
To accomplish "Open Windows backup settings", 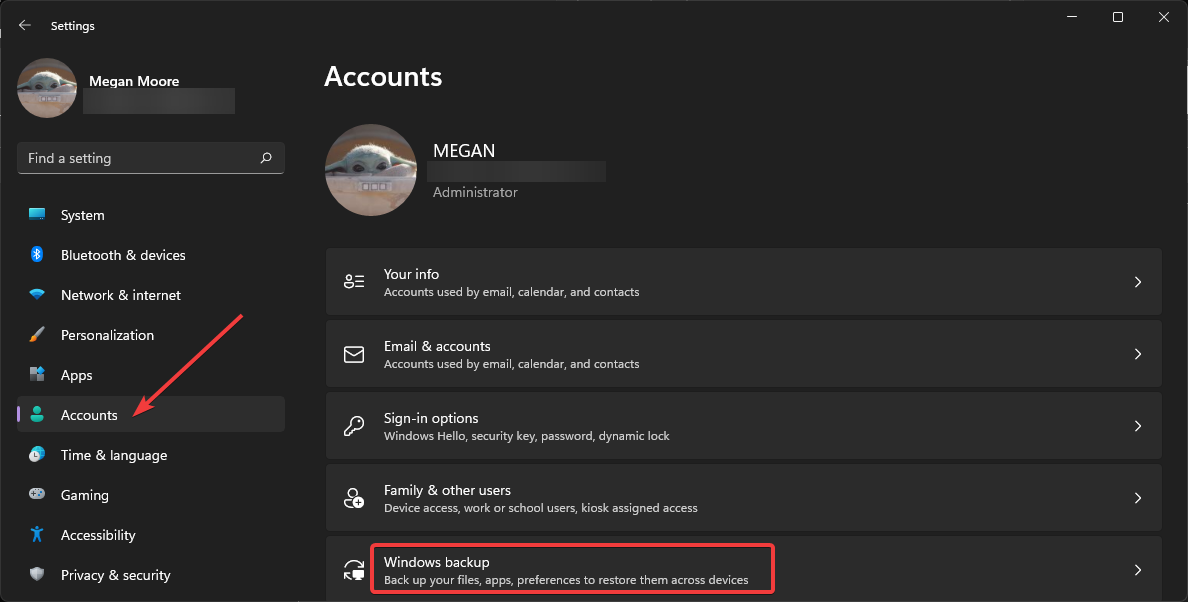I will tap(570, 569).
